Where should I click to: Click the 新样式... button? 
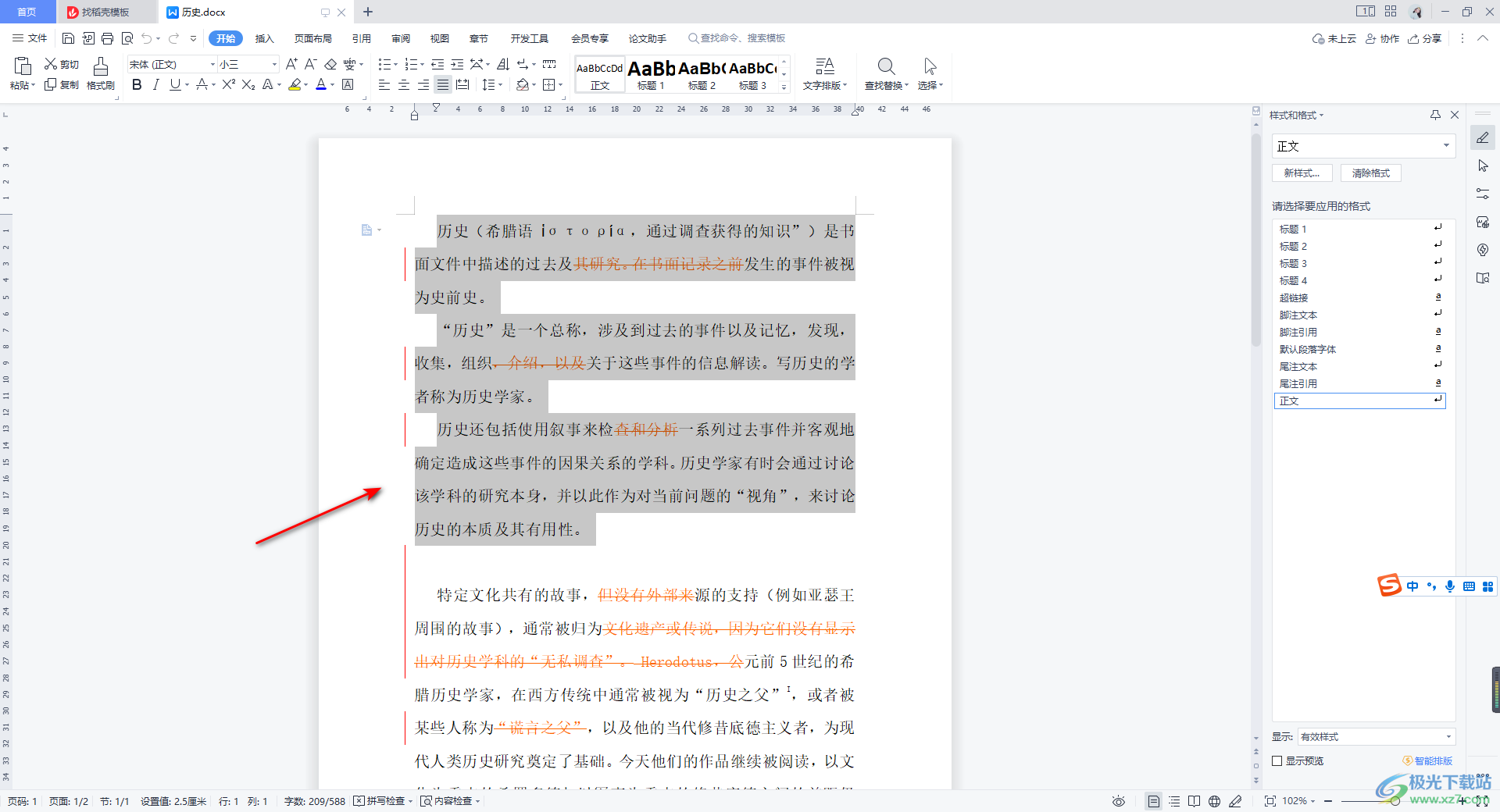(x=1302, y=173)
